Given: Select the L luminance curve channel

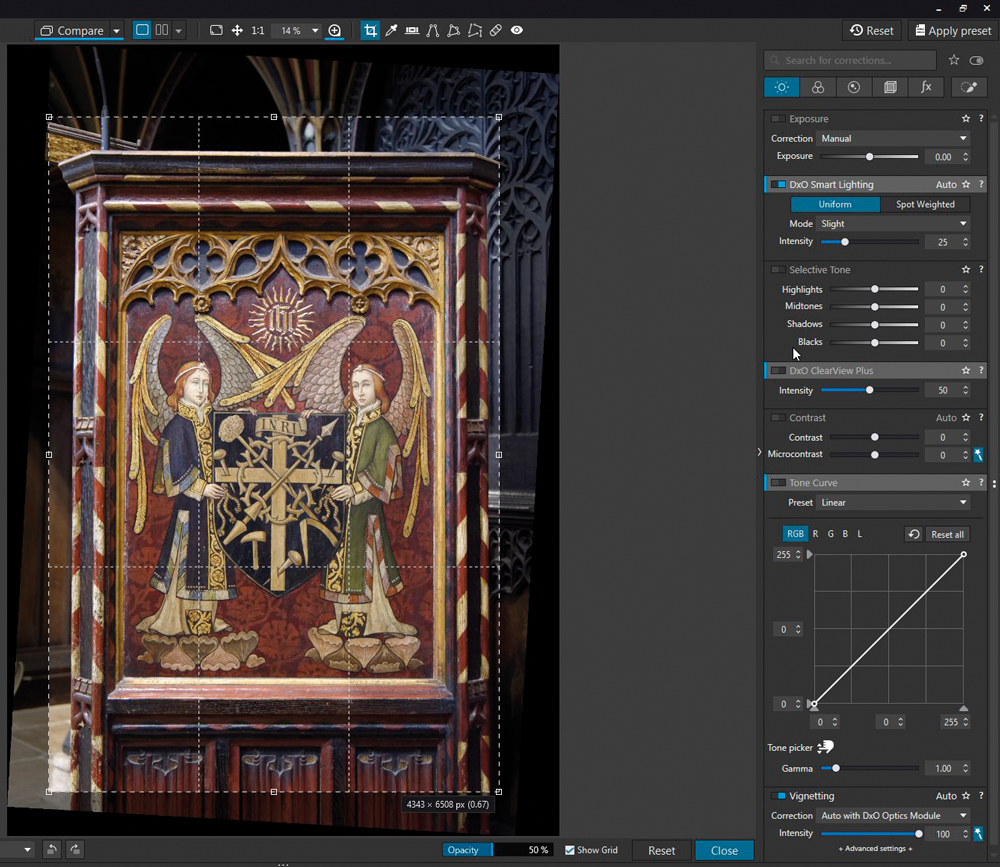Looking at the screenshot, I should point(860,534).
